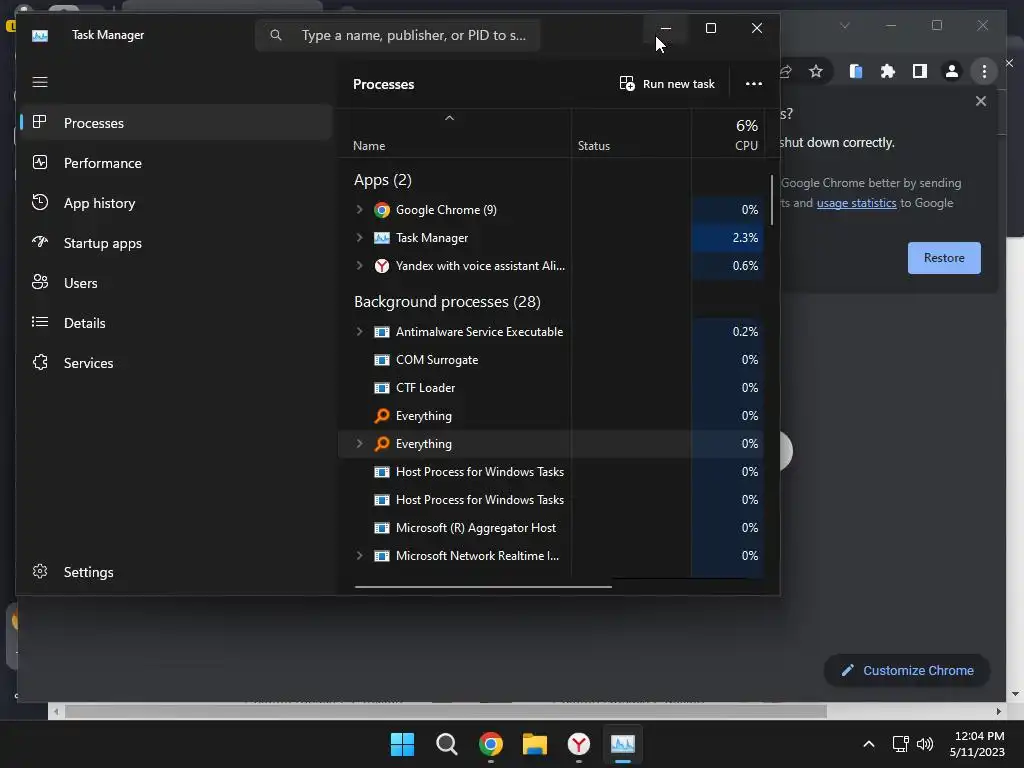Click the Users people icon

[x=40, y=282]
